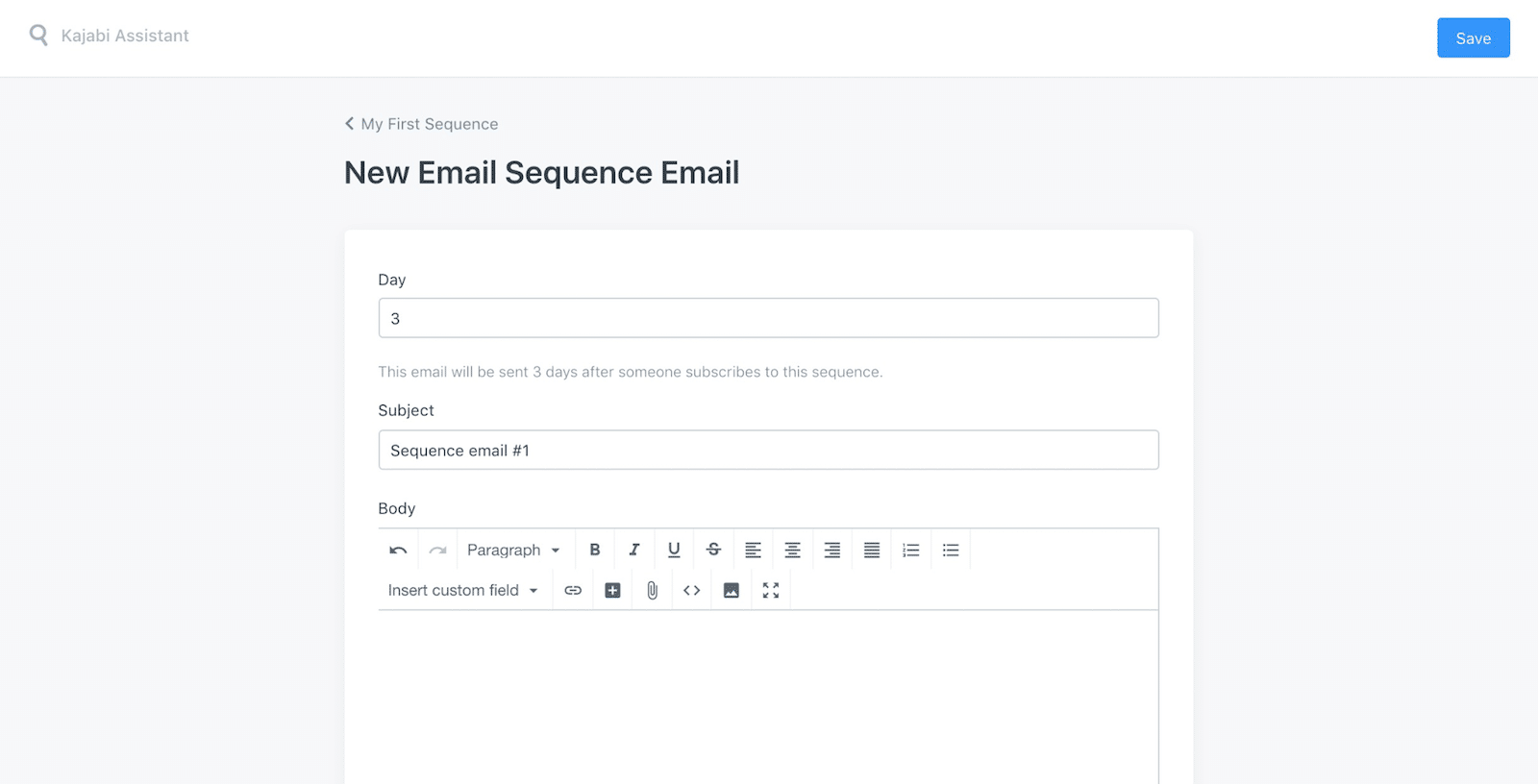Click the plus-box insert icon
The width and height of the screenshot is (1538, 784).
[612, 590]
